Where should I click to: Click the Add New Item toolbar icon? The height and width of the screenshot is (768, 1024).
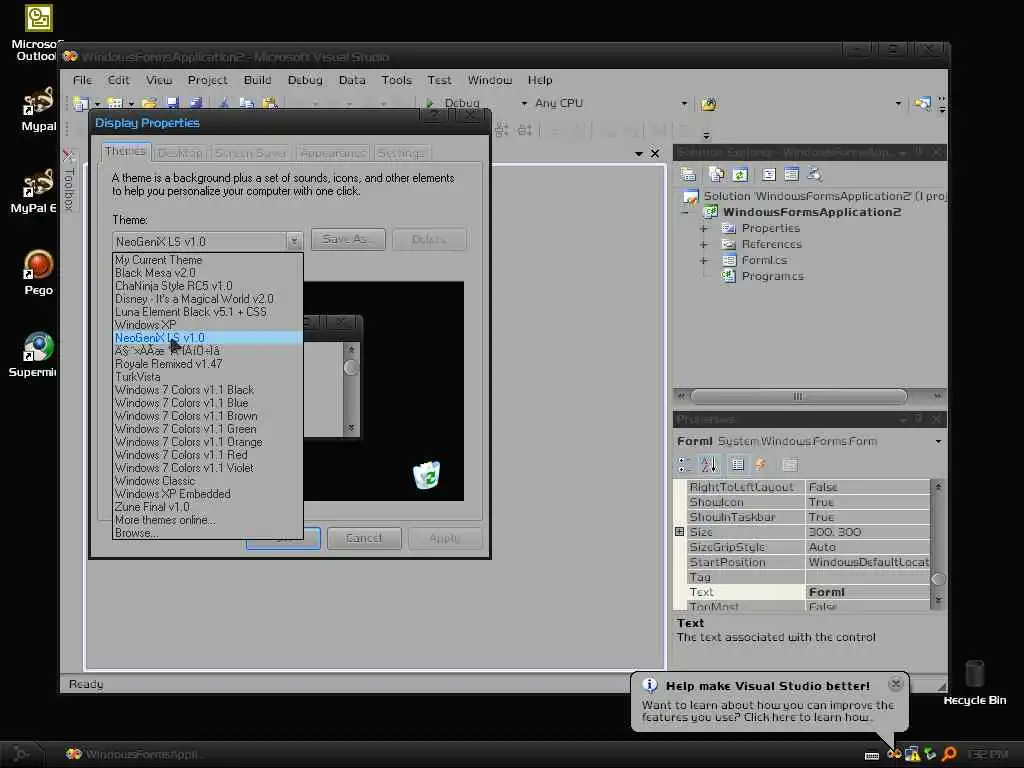coord(115,103)
